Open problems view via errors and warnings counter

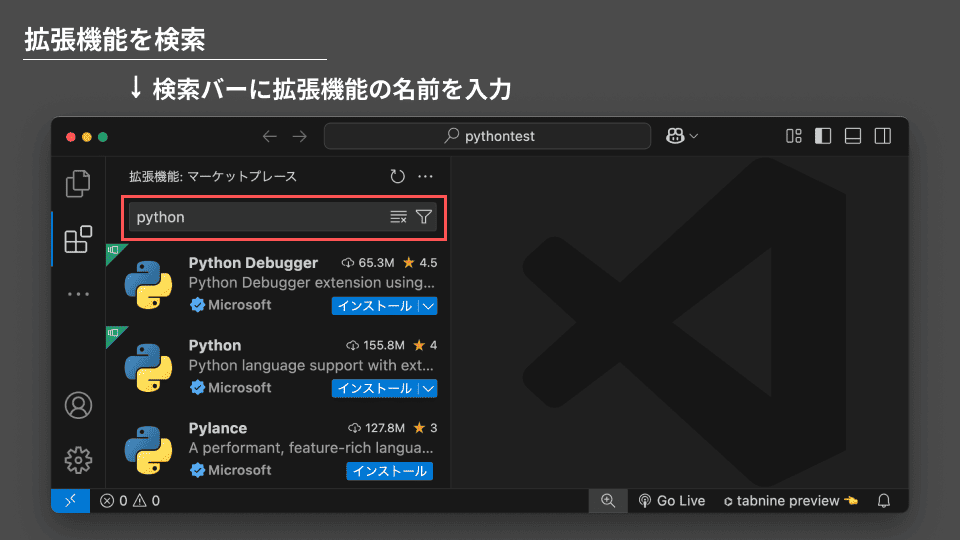point(130,501)
